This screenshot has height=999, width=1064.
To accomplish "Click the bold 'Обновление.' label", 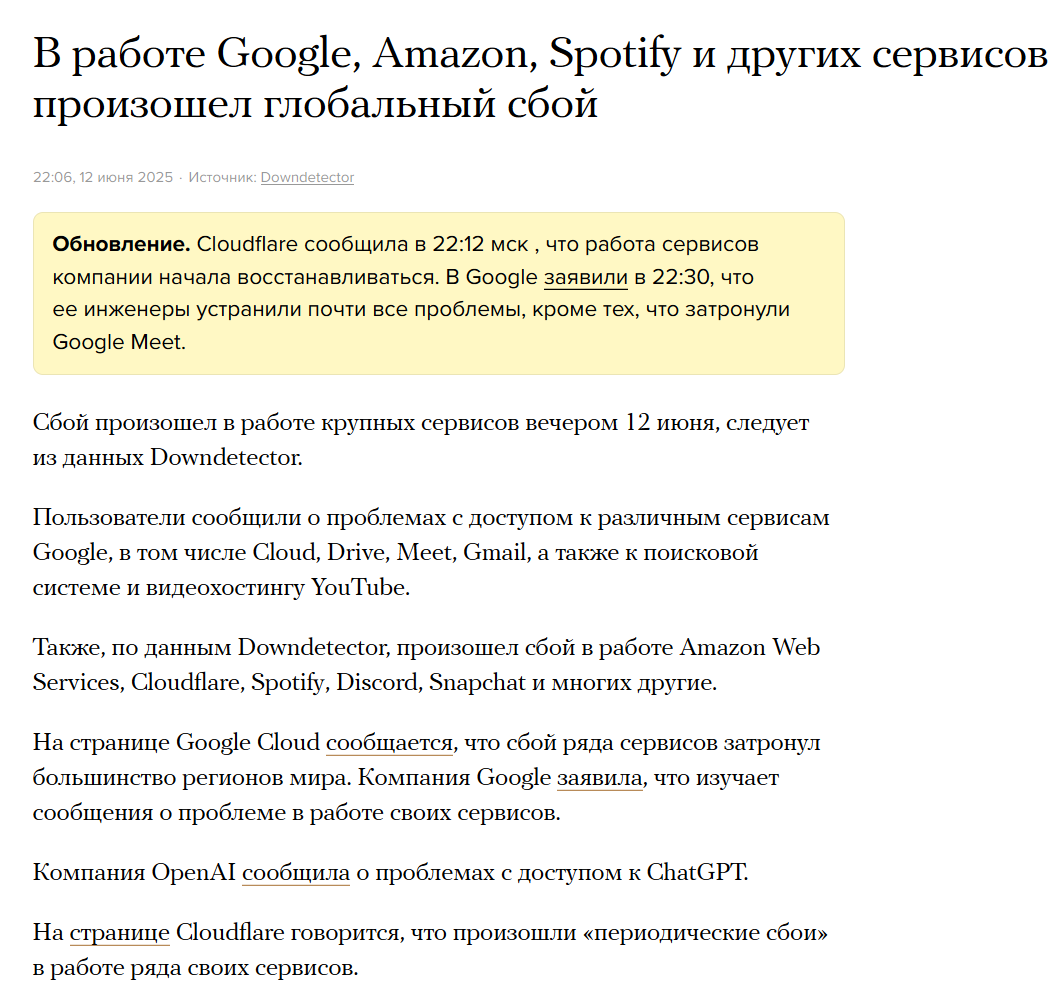I will click(x=121, y=244).
